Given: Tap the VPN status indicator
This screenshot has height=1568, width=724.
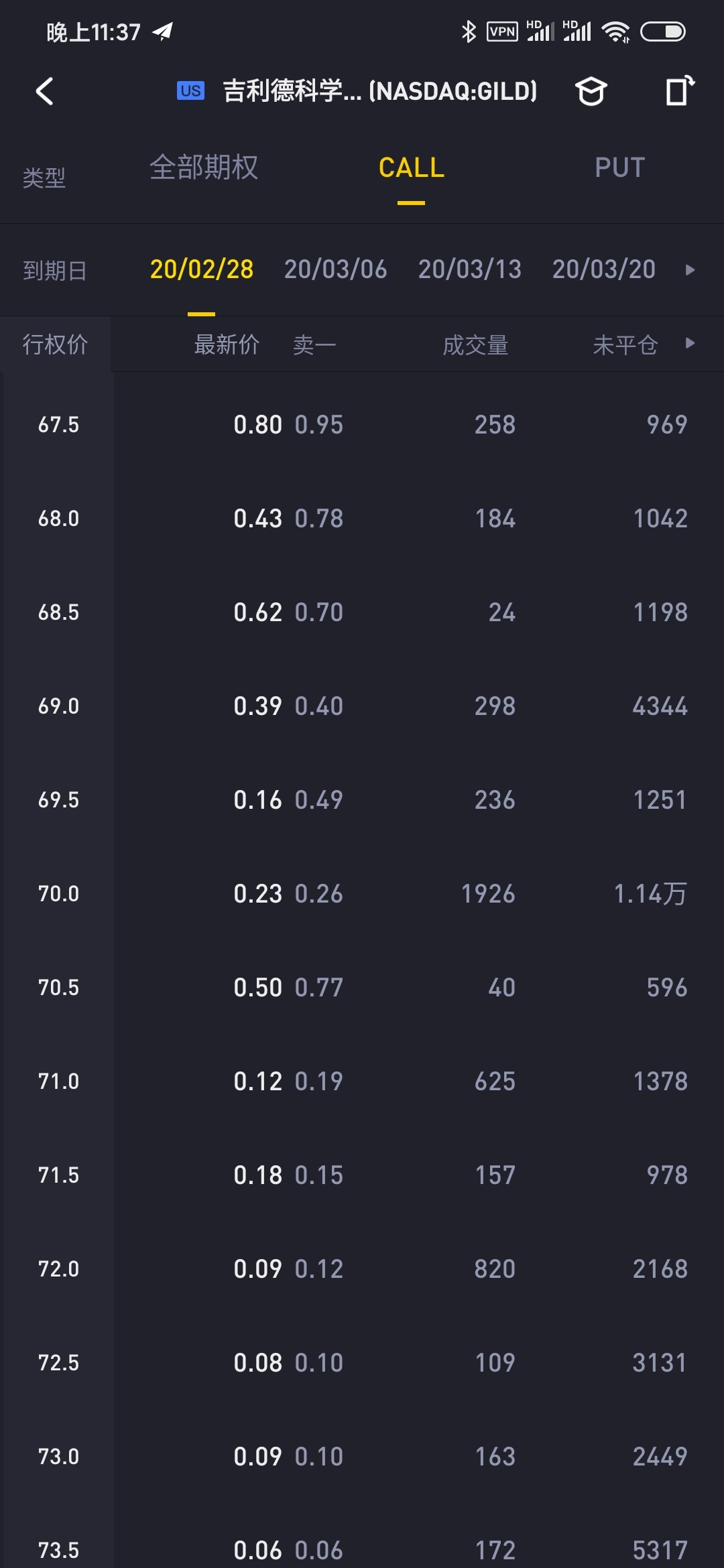Looking at the screenshot, I should point(501,31).
